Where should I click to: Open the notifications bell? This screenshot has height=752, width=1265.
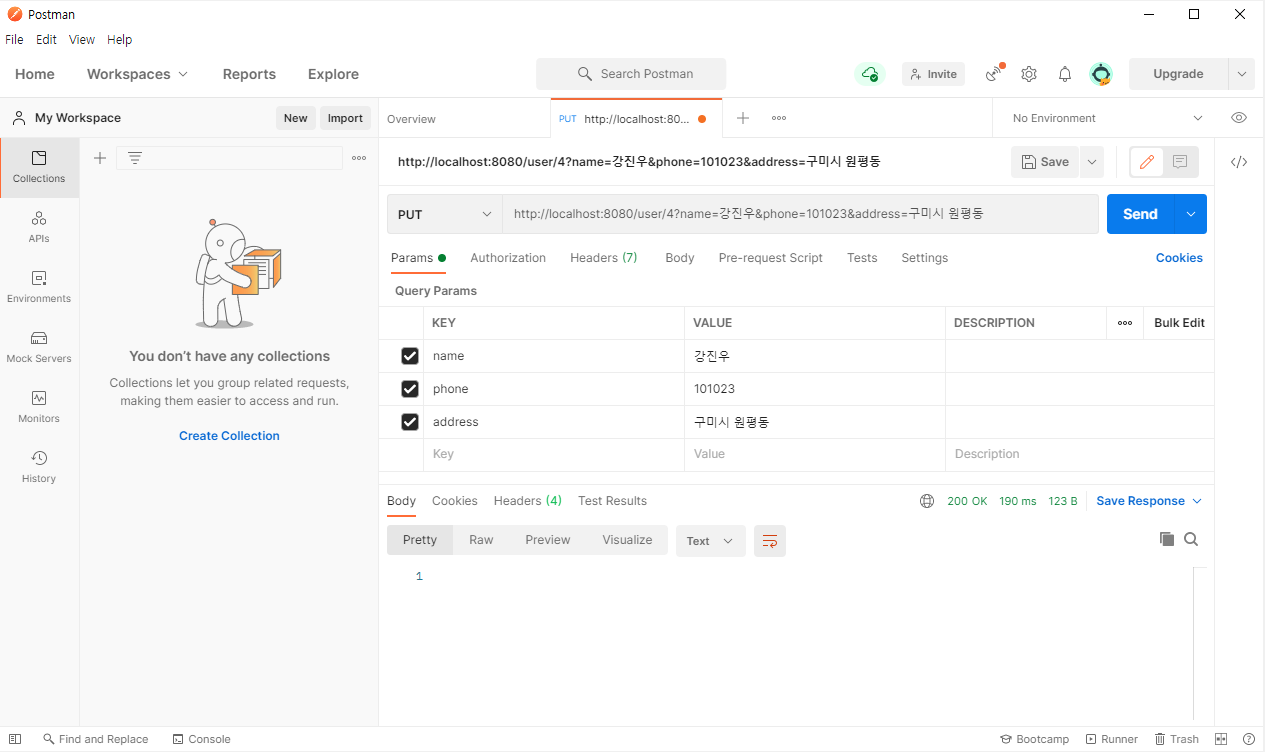(1065, 74)
